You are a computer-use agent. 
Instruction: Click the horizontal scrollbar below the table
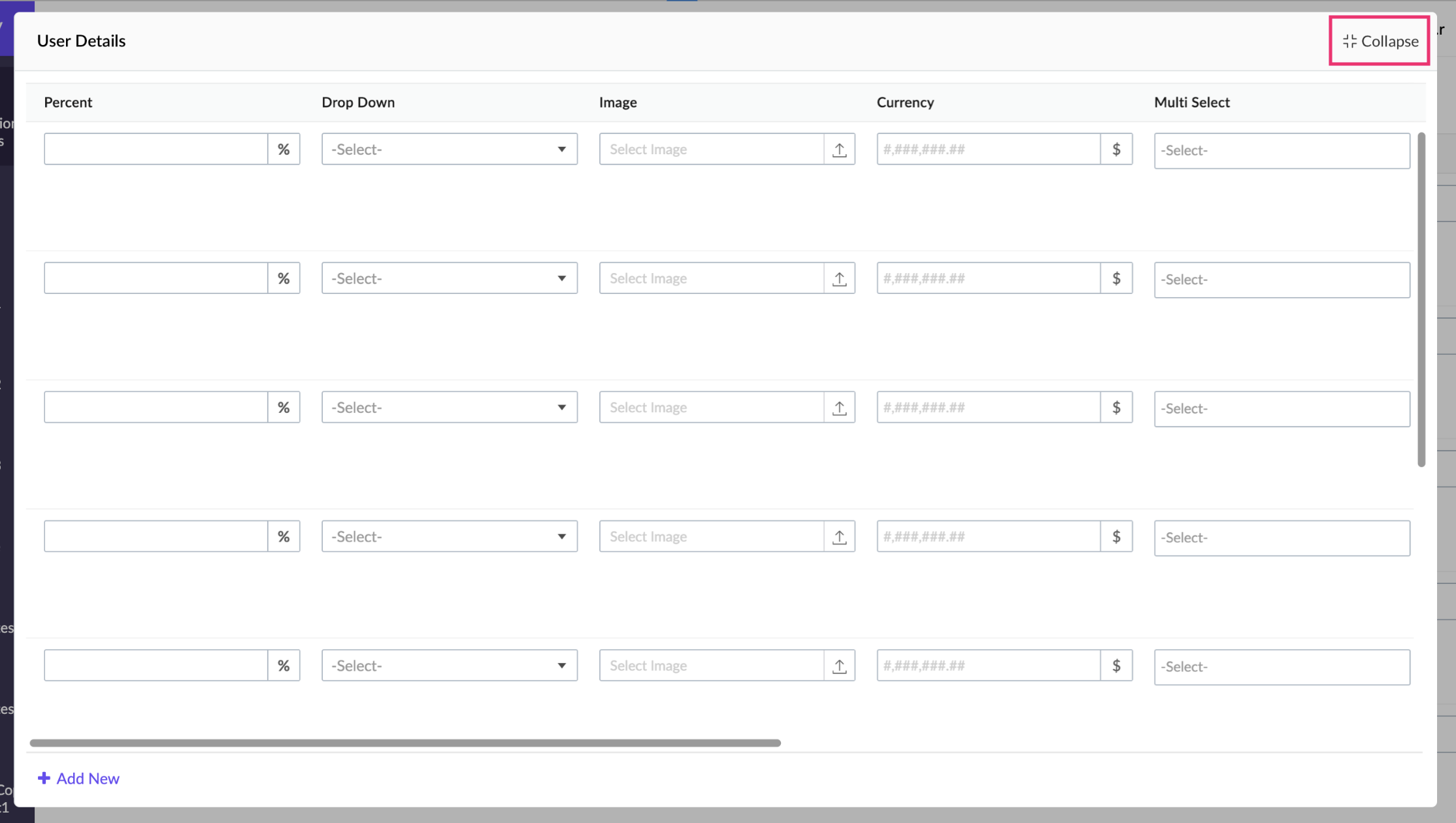[x=405, y=743]
